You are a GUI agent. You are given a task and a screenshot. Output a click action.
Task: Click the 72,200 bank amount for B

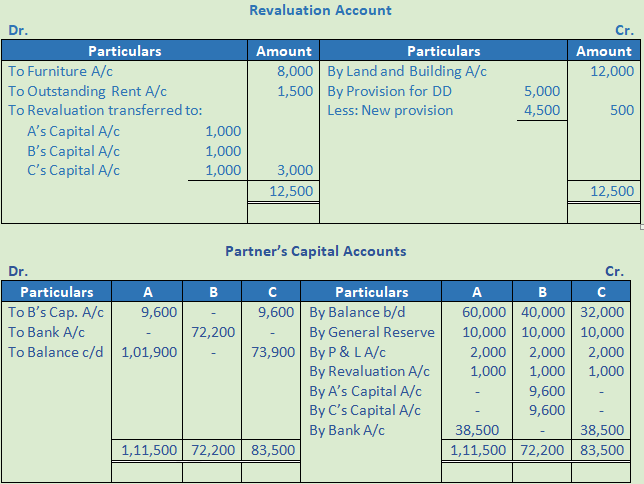tap(213, 332)
